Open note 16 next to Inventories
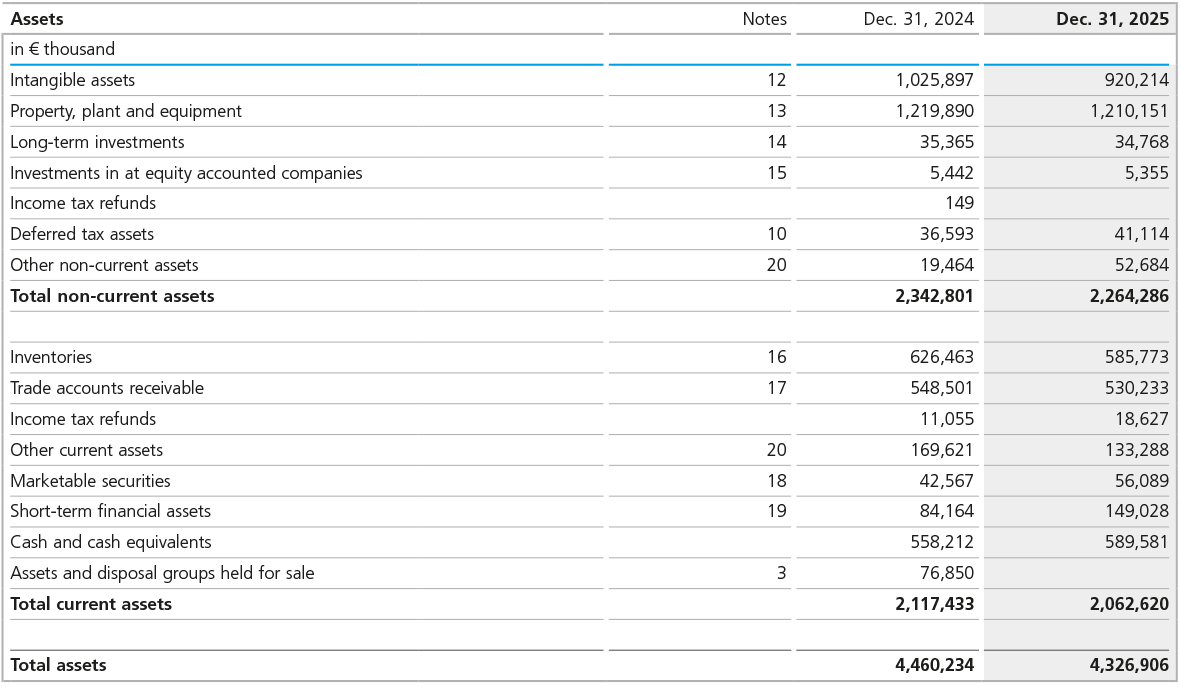Image resolution: width=1180 pixels, height=691 pixels. 776,357
